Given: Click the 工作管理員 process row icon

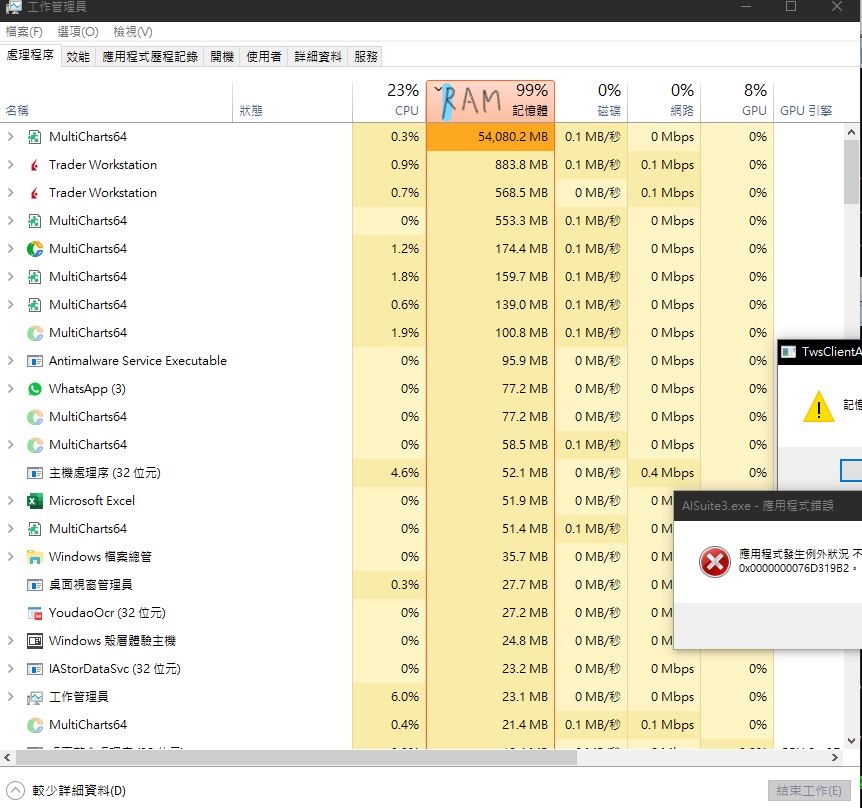Looking at the screenshot, I should pos(35,698).
